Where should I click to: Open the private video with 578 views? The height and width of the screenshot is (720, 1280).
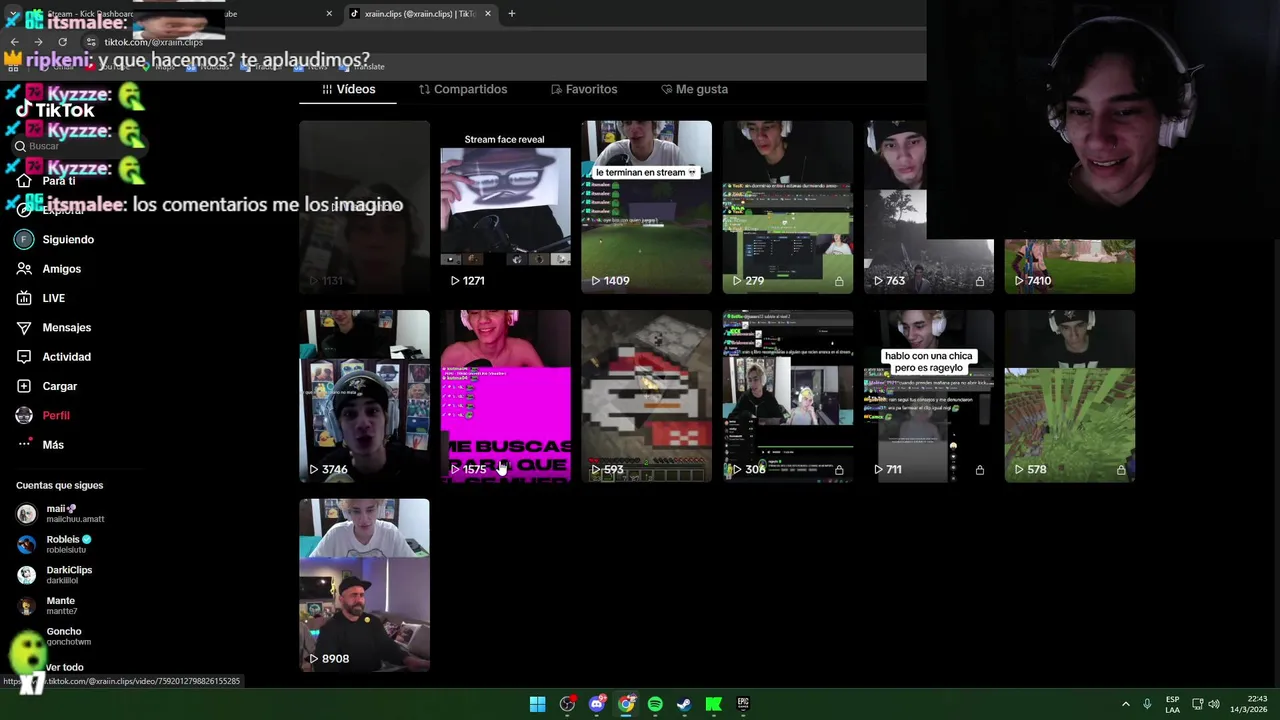point(1069,396)
